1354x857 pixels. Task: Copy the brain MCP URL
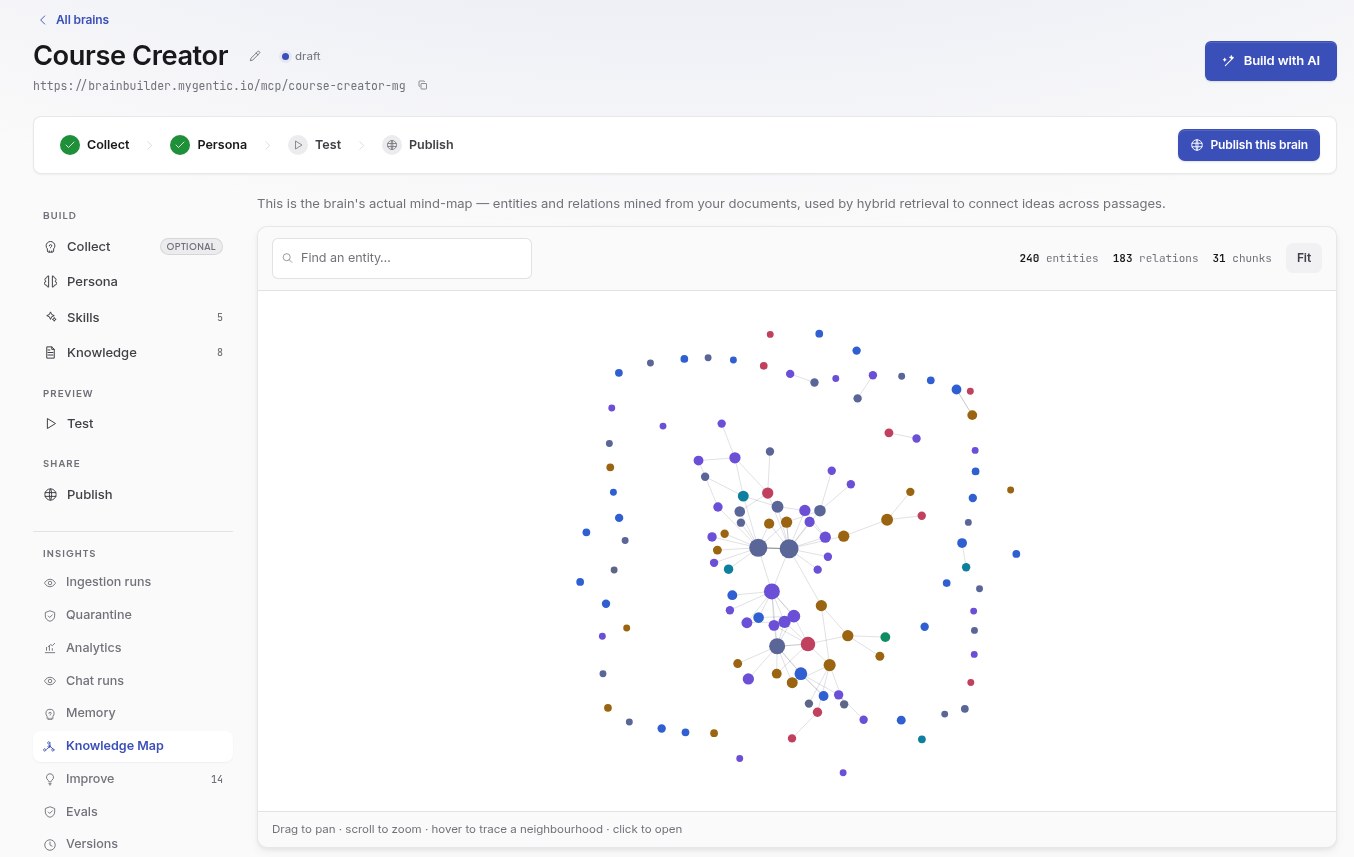tap(423, 86)
